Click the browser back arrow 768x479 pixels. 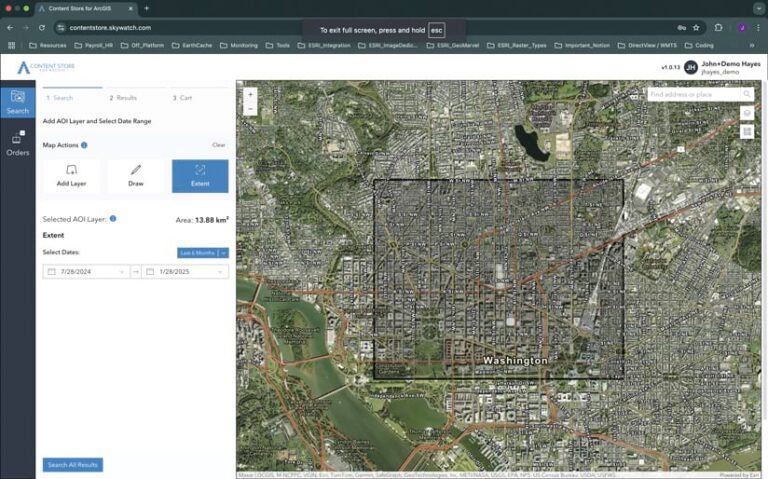point(10,28)
